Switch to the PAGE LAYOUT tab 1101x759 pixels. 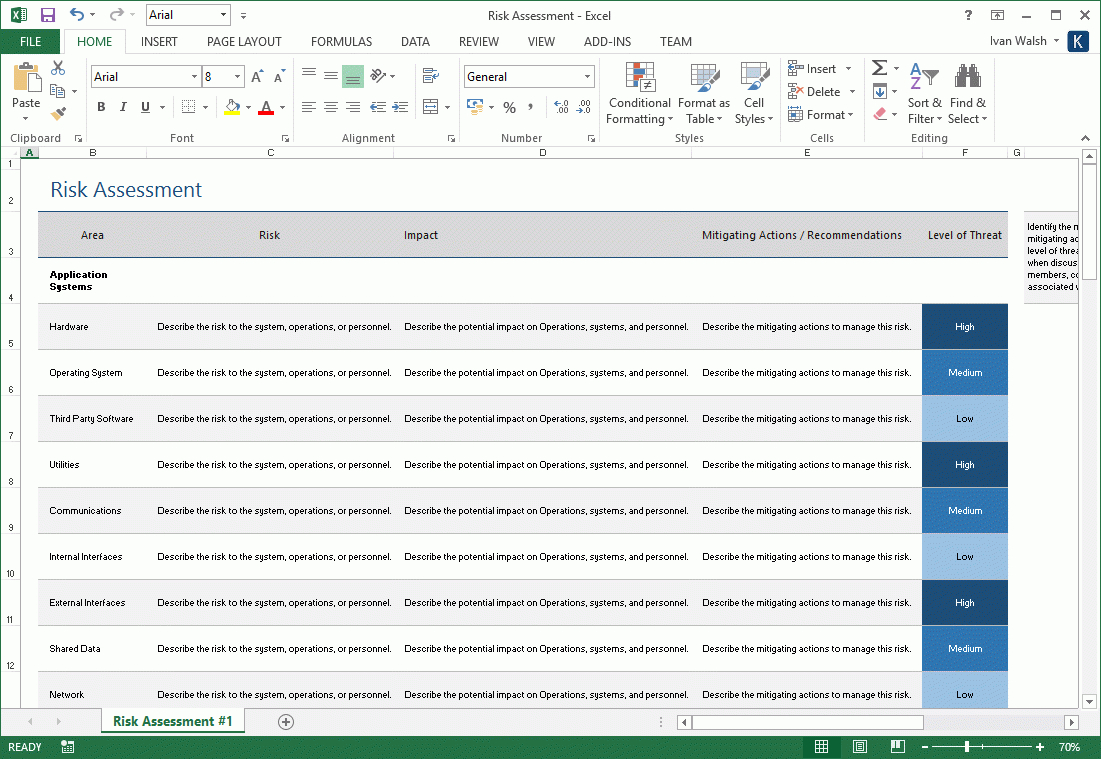(244, 42)
